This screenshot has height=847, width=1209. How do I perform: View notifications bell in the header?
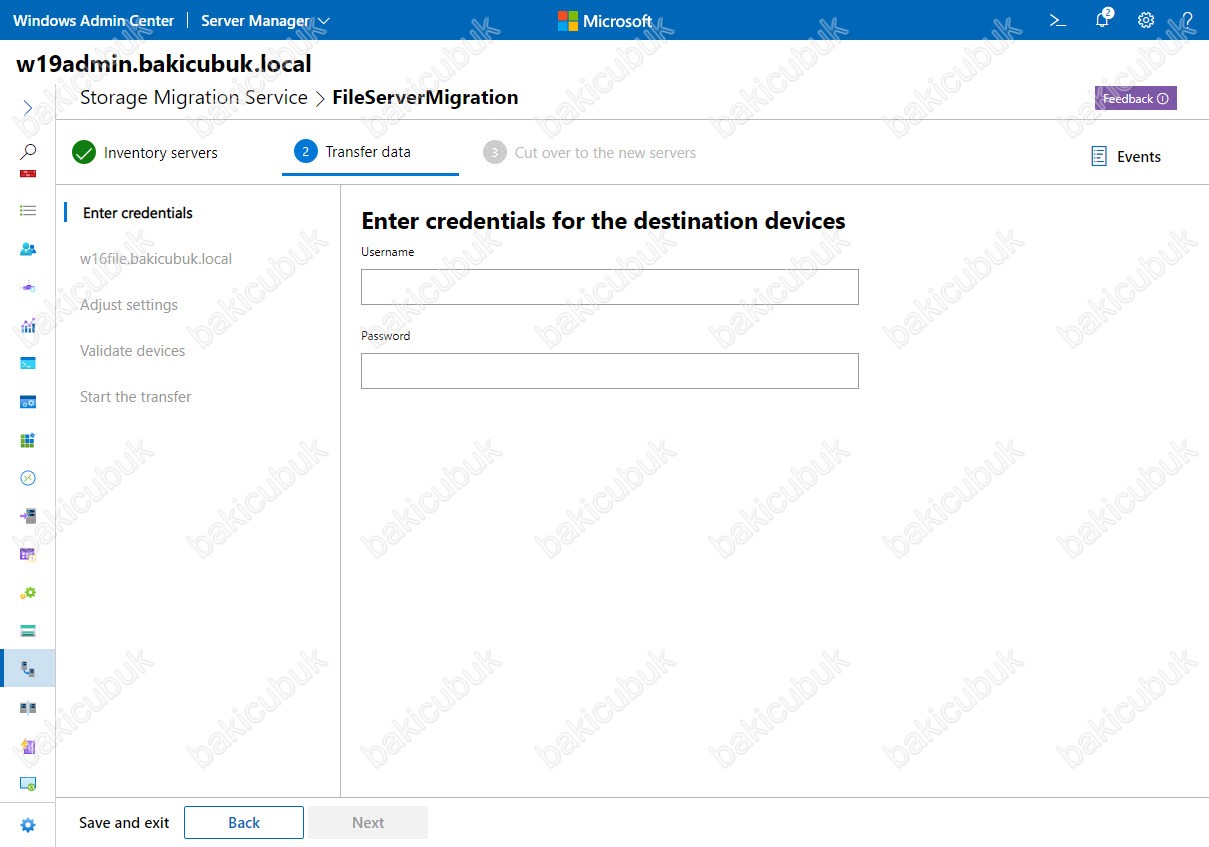(1102, 20)
